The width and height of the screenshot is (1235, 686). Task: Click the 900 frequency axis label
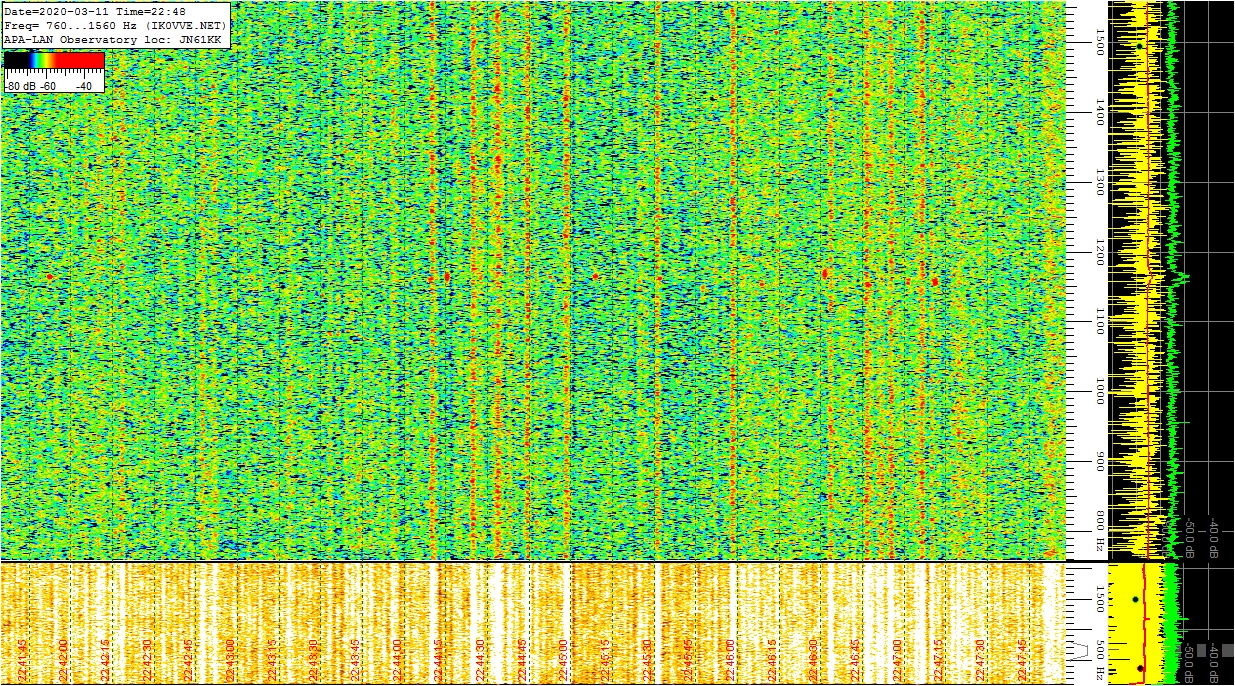pyautogui.click(x=1100, y=462)
